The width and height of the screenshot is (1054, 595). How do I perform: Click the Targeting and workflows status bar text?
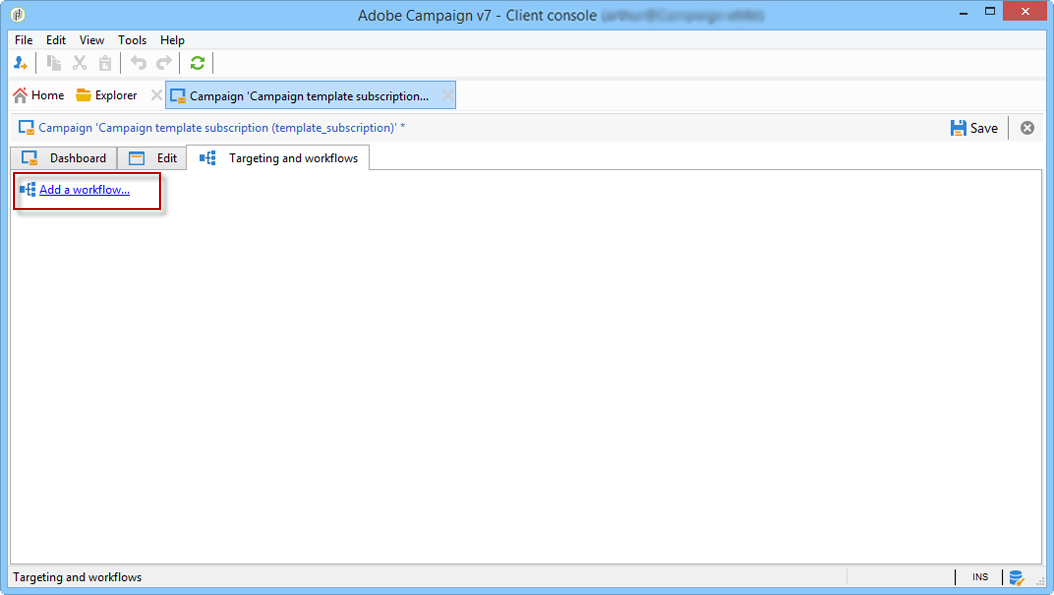[x=77, y=577]
